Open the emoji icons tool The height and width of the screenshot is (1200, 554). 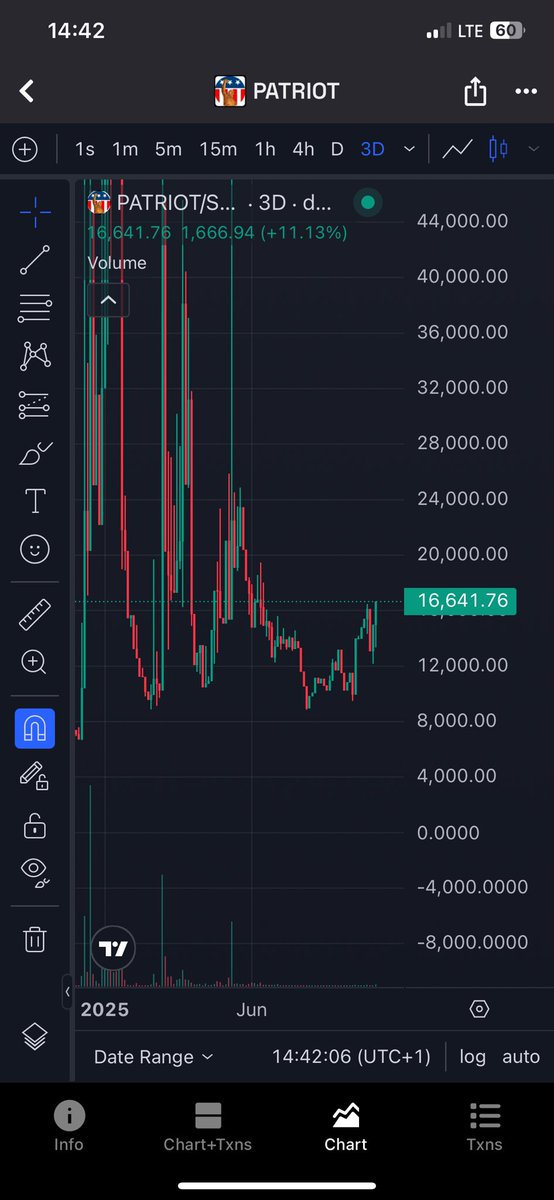(x=35, y=549)
